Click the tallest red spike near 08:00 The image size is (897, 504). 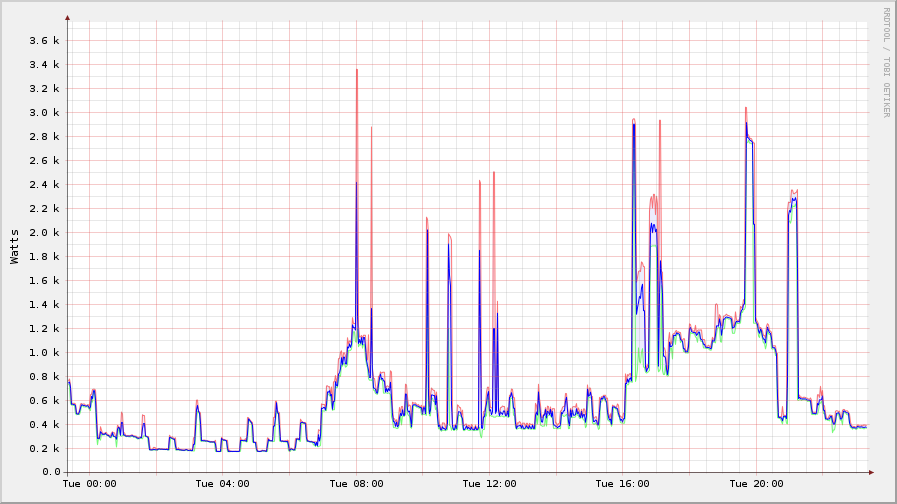click(x=356, y=72)
